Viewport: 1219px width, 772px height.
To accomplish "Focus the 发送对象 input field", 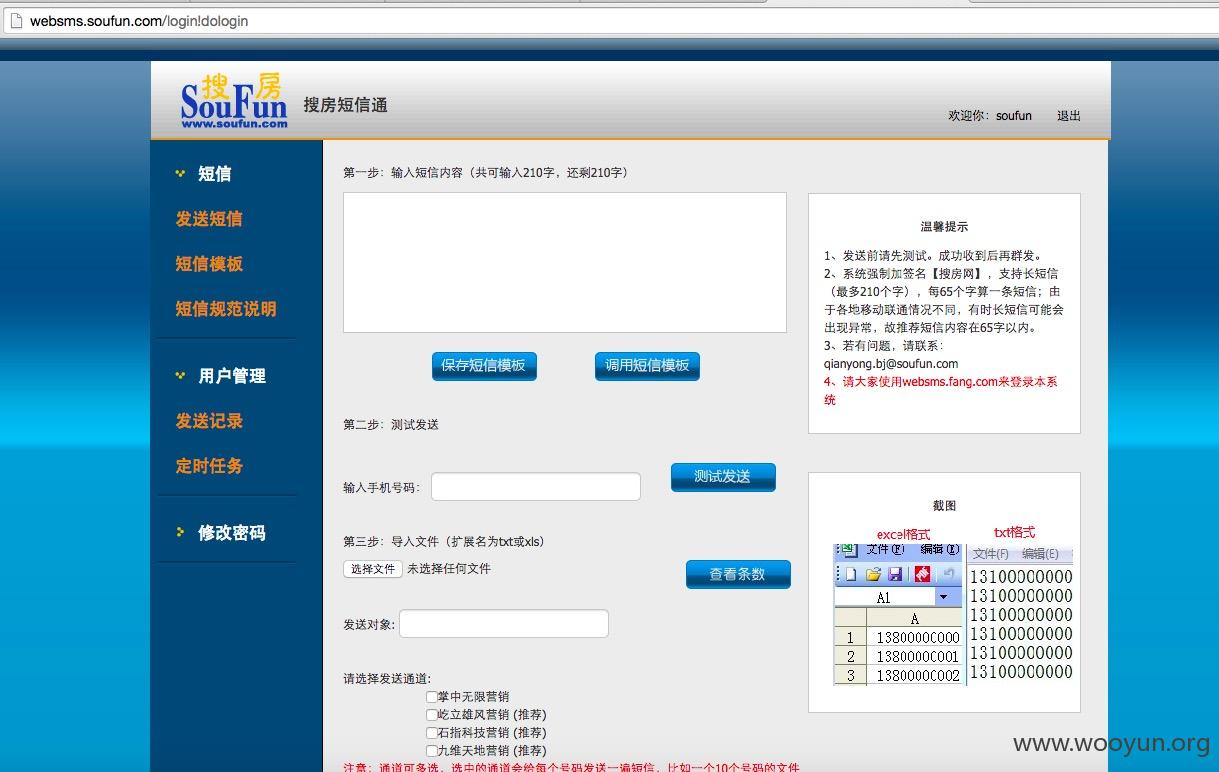I will pyautogui.click(x=504, y=624).
